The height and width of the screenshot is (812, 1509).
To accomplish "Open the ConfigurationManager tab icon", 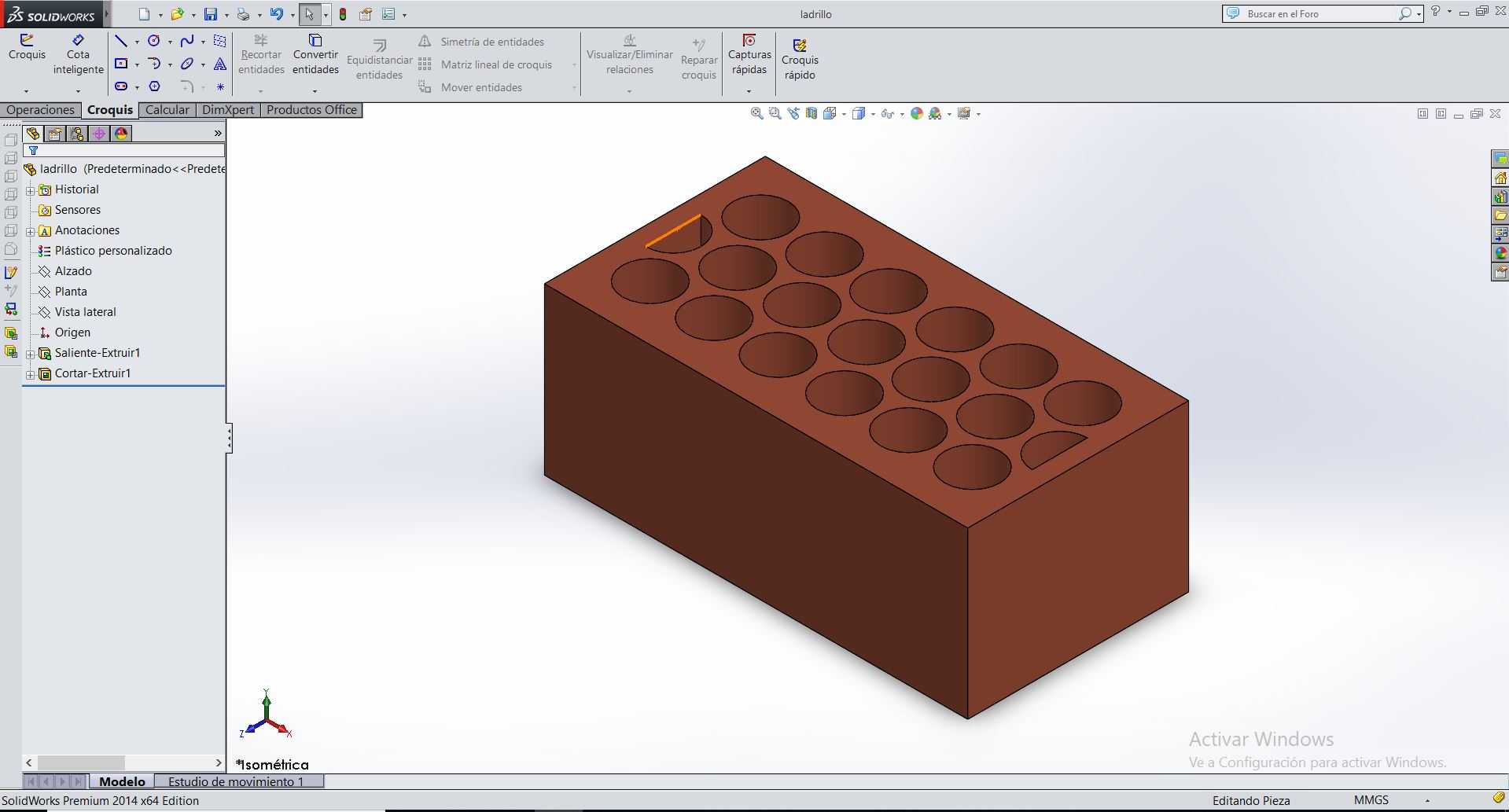I will click(77, 134).
